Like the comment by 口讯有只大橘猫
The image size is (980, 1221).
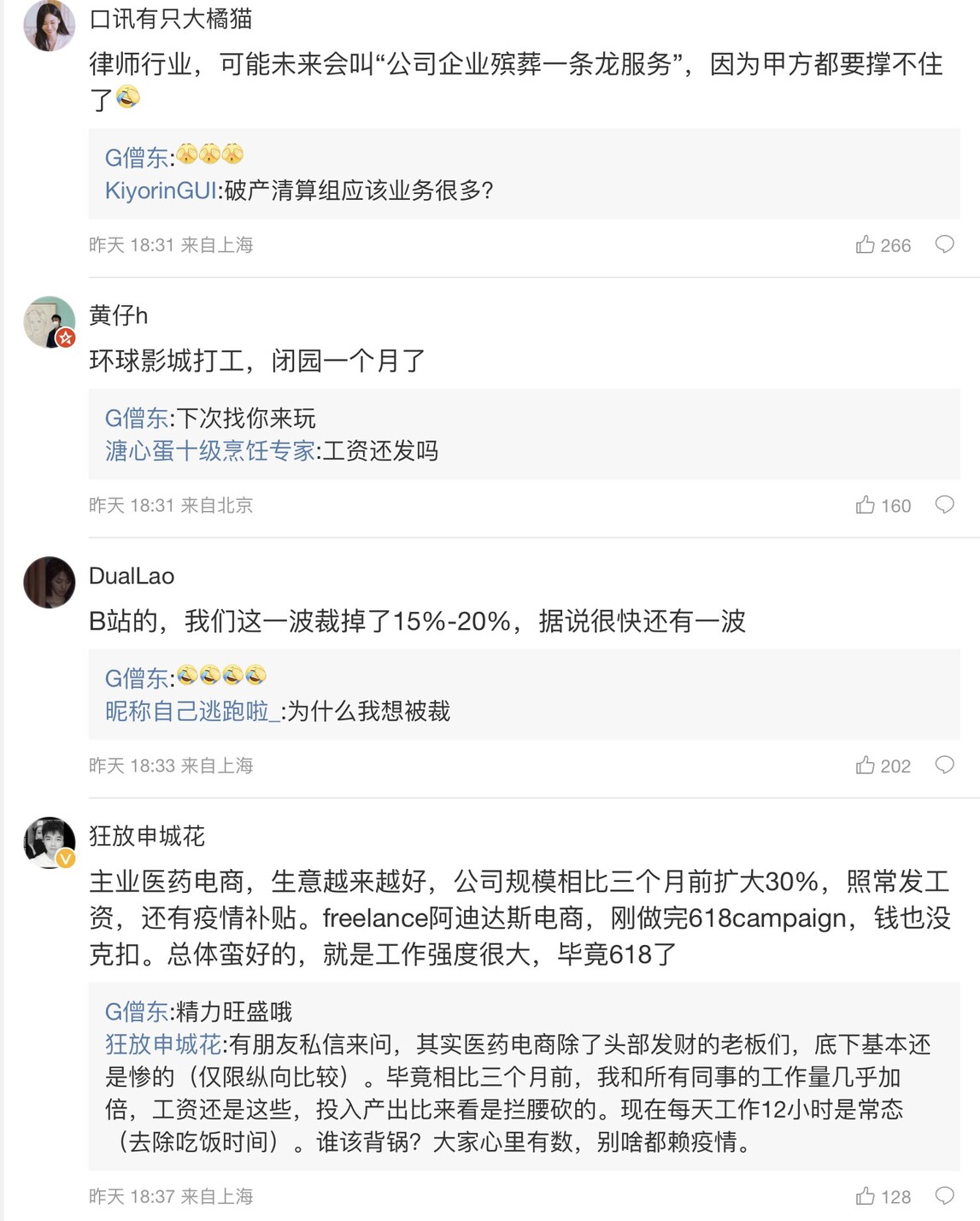tap(866, 245)
